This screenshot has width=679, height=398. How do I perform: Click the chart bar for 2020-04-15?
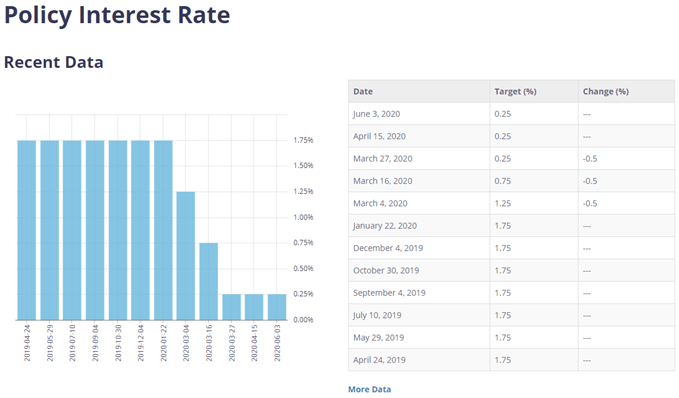[x=254, y=307]
